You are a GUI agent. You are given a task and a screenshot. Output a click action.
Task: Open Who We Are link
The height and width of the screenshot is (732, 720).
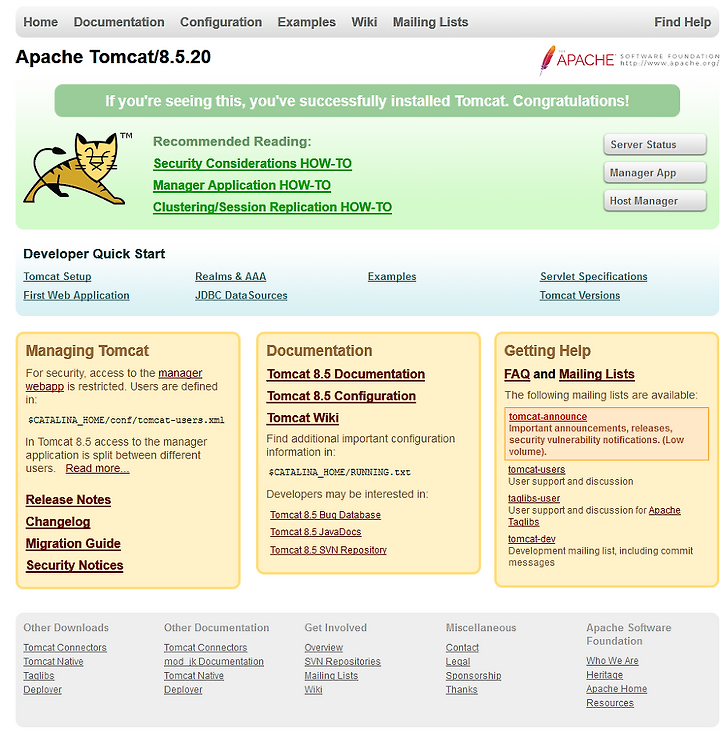(x=612, y=661)
